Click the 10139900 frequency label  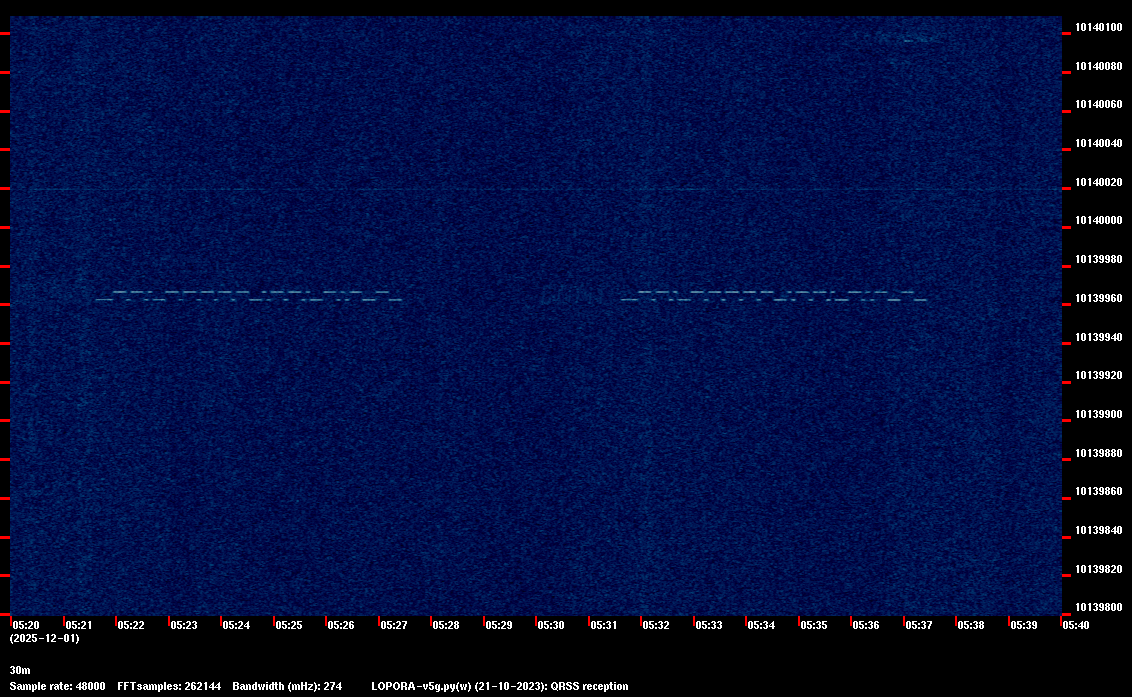pyautogui.click(x=1099, y=415)
